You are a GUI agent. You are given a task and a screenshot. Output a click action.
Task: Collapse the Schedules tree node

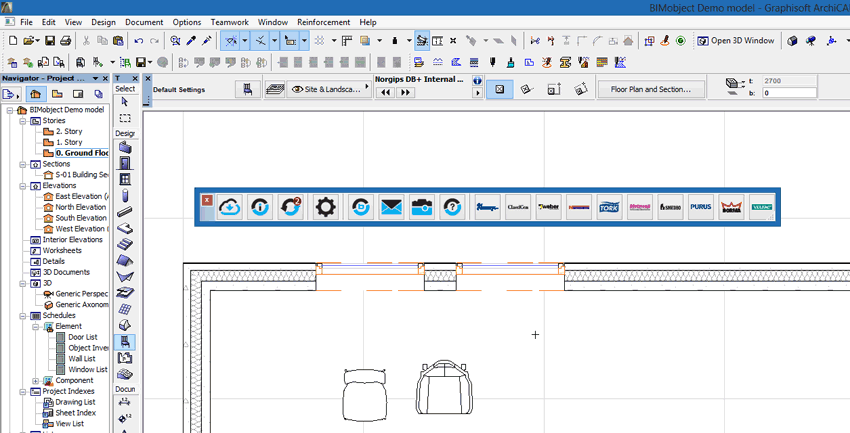[x=23, y=316]
